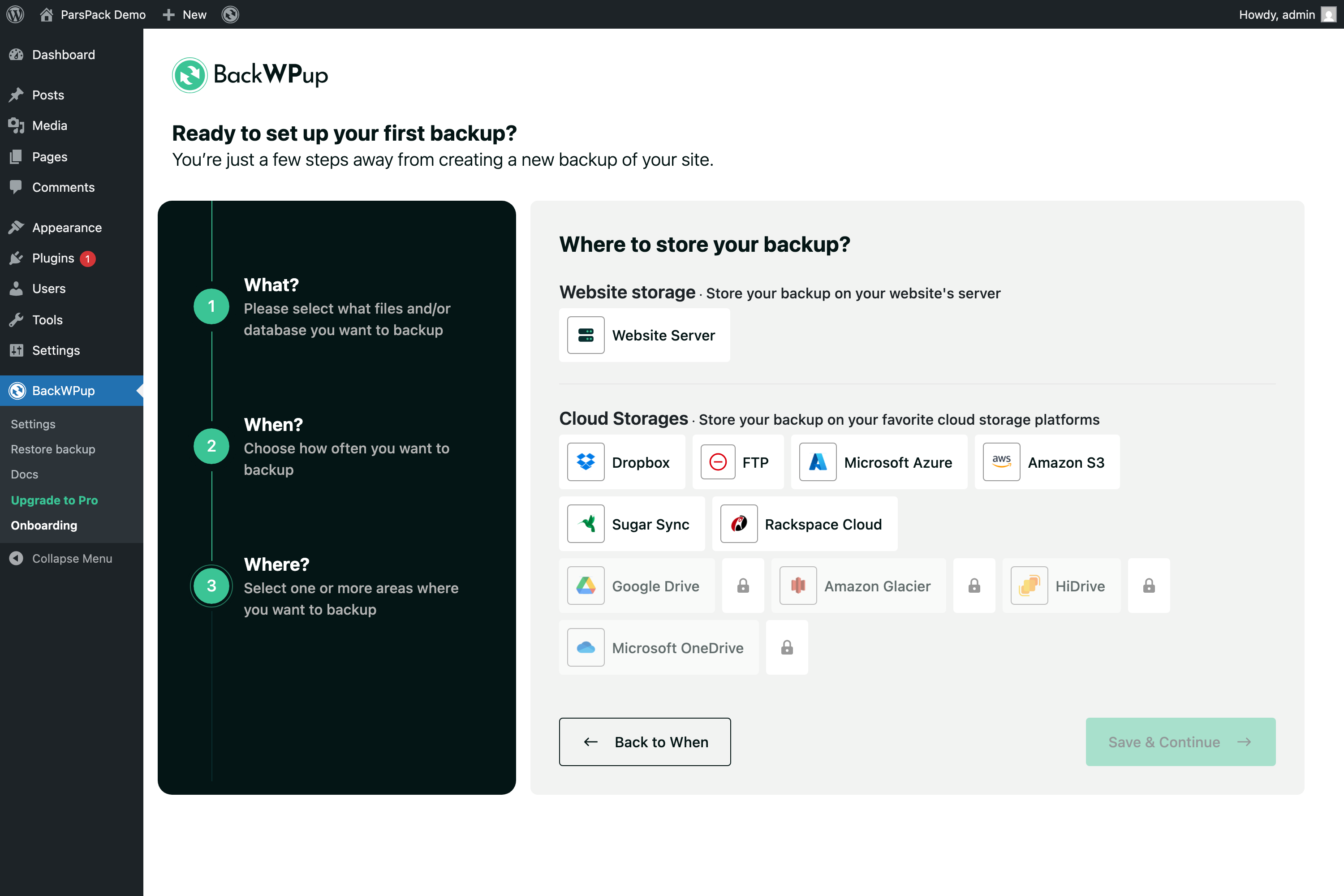The height and width of the screenshot is (896, 1344).
Task: Open Docs submenu item
Action: point(25,474)
